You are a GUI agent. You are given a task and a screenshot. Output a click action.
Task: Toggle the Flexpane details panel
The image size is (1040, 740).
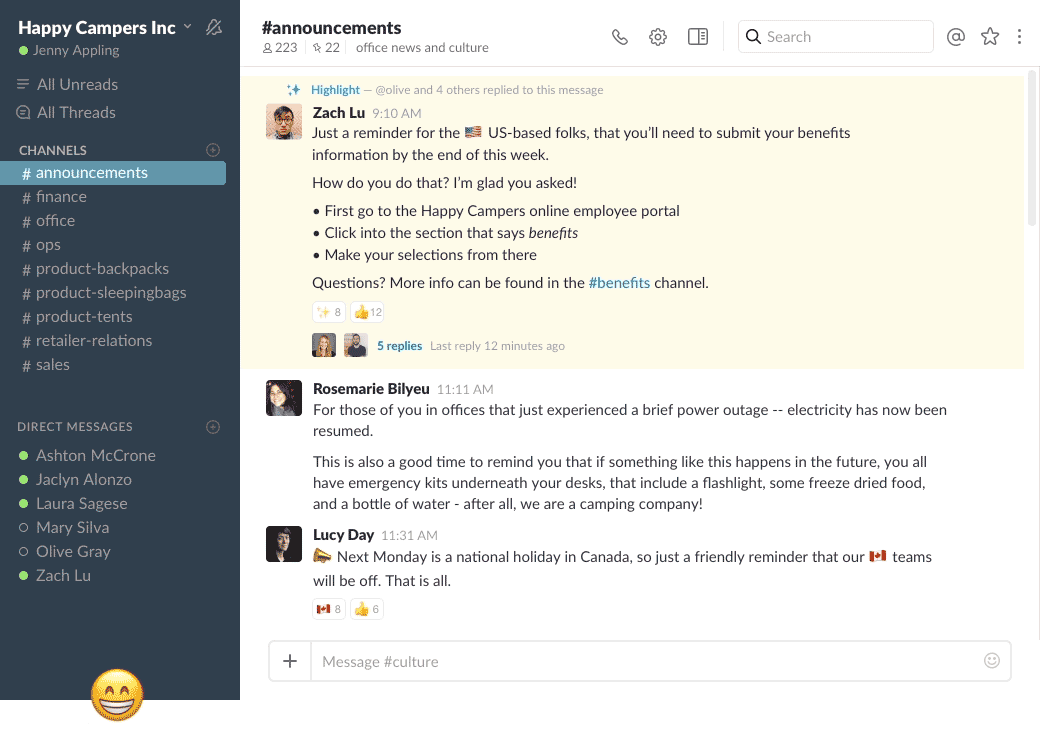pyautogui.click(x=697, y=36)
